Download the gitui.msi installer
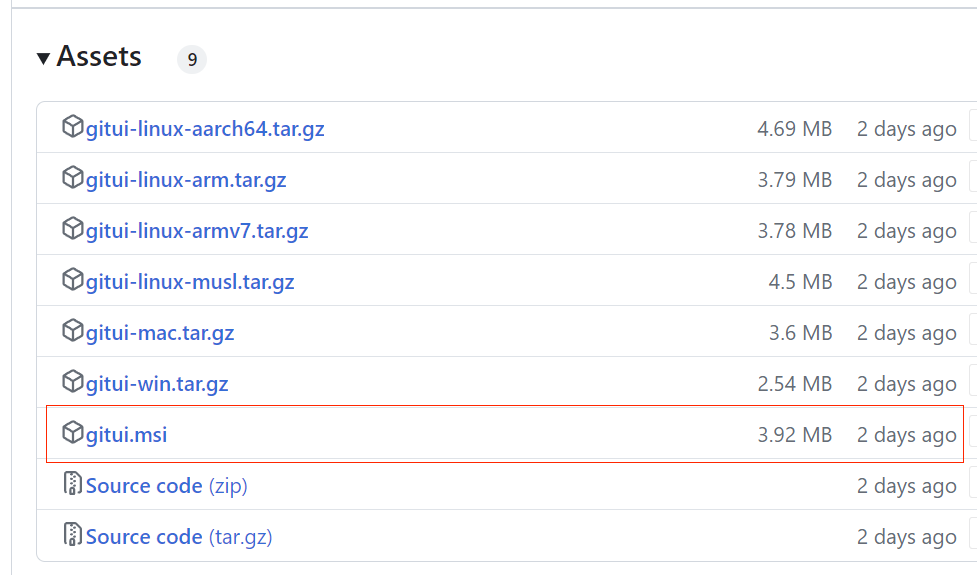 click(126, 435)
